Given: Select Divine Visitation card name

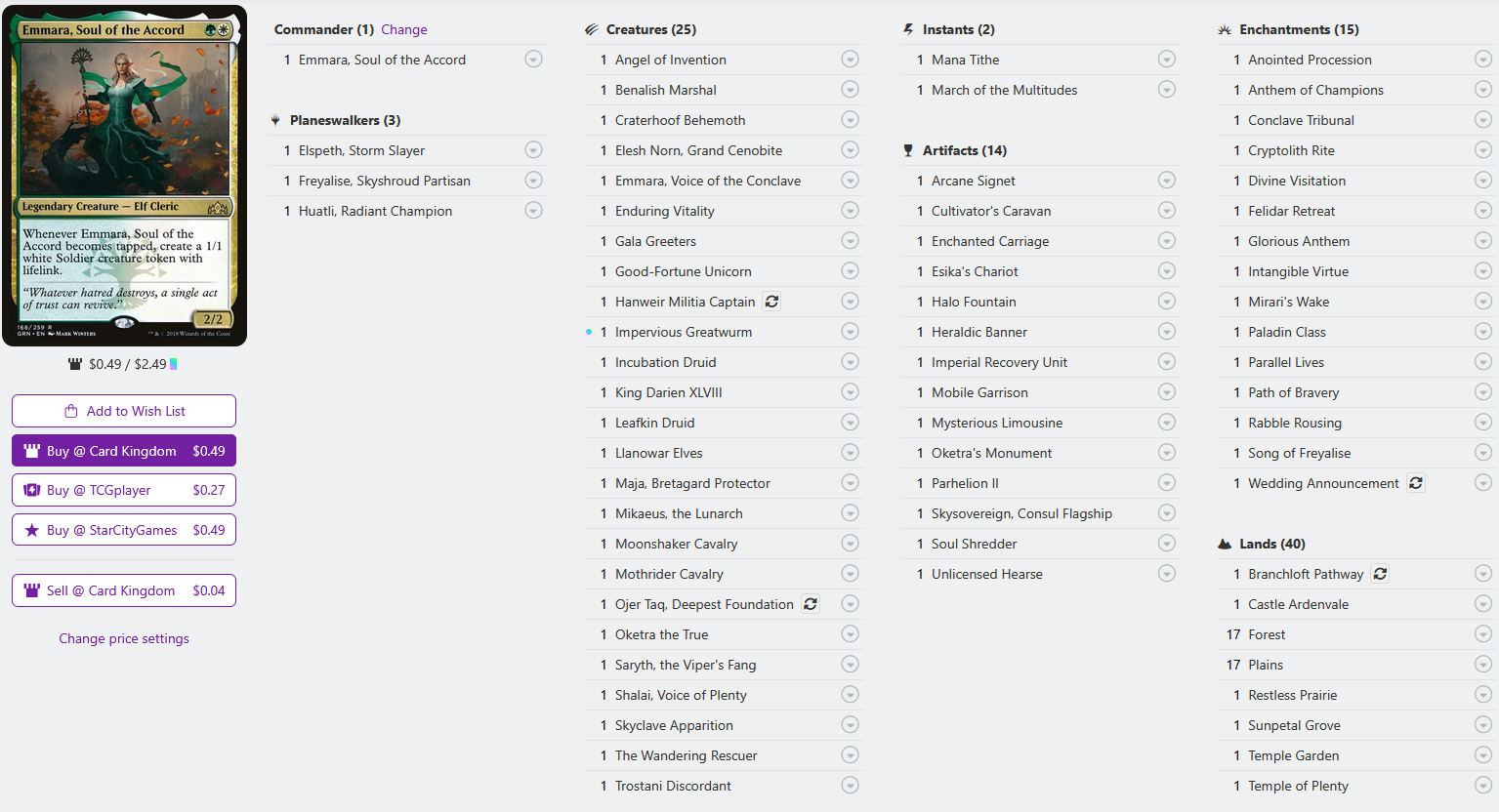Looking at the screenshot, I should (1297, 181).
